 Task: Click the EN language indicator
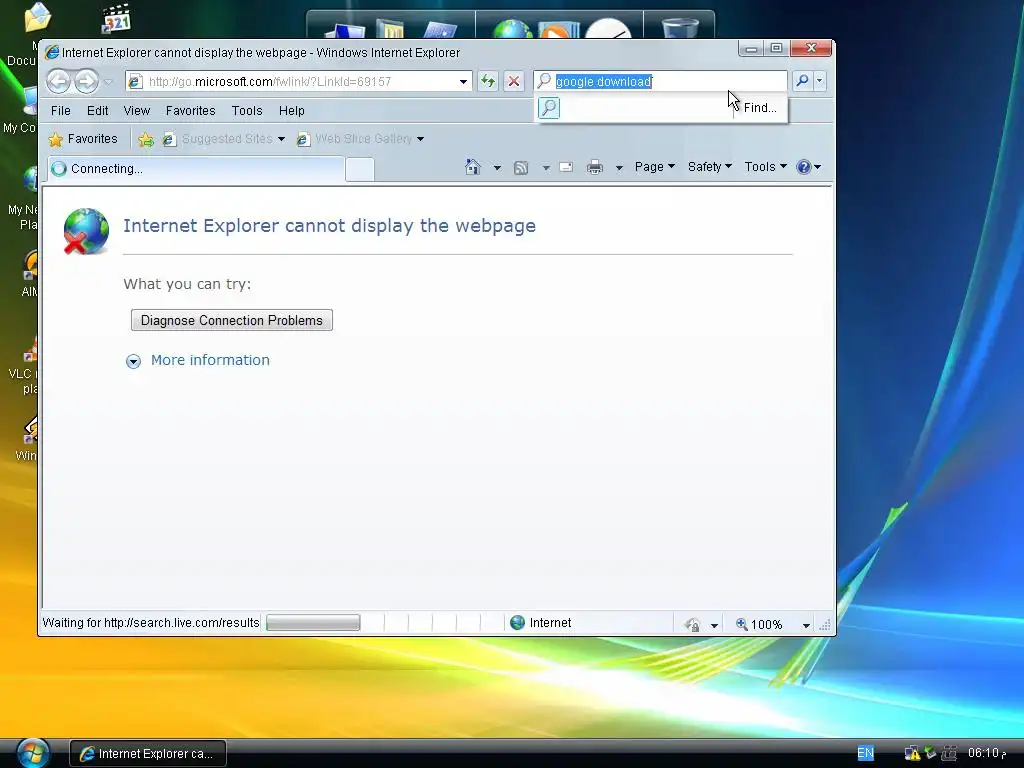(865, 753)
